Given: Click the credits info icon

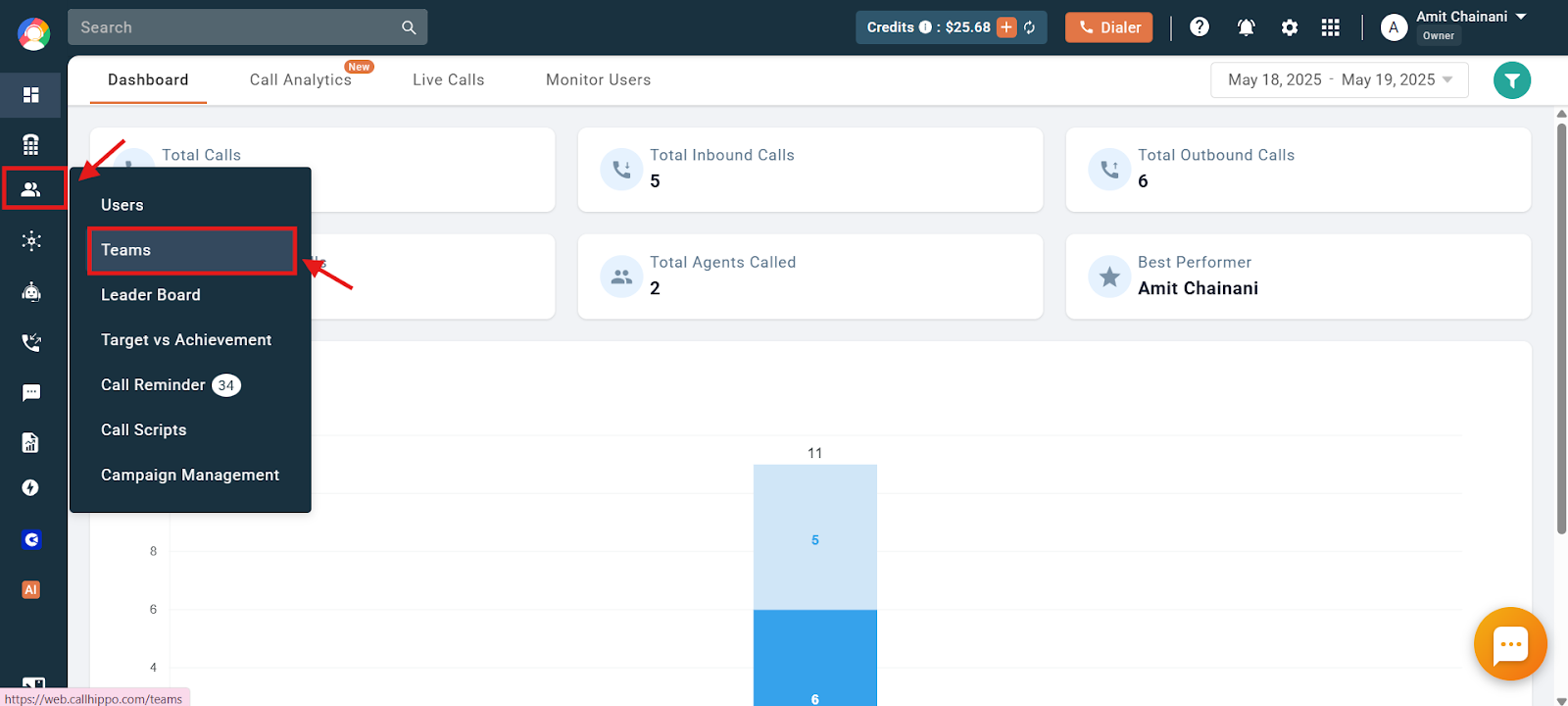Looking at the screenshot, I should pyautogui.click(x=925, y=27).
